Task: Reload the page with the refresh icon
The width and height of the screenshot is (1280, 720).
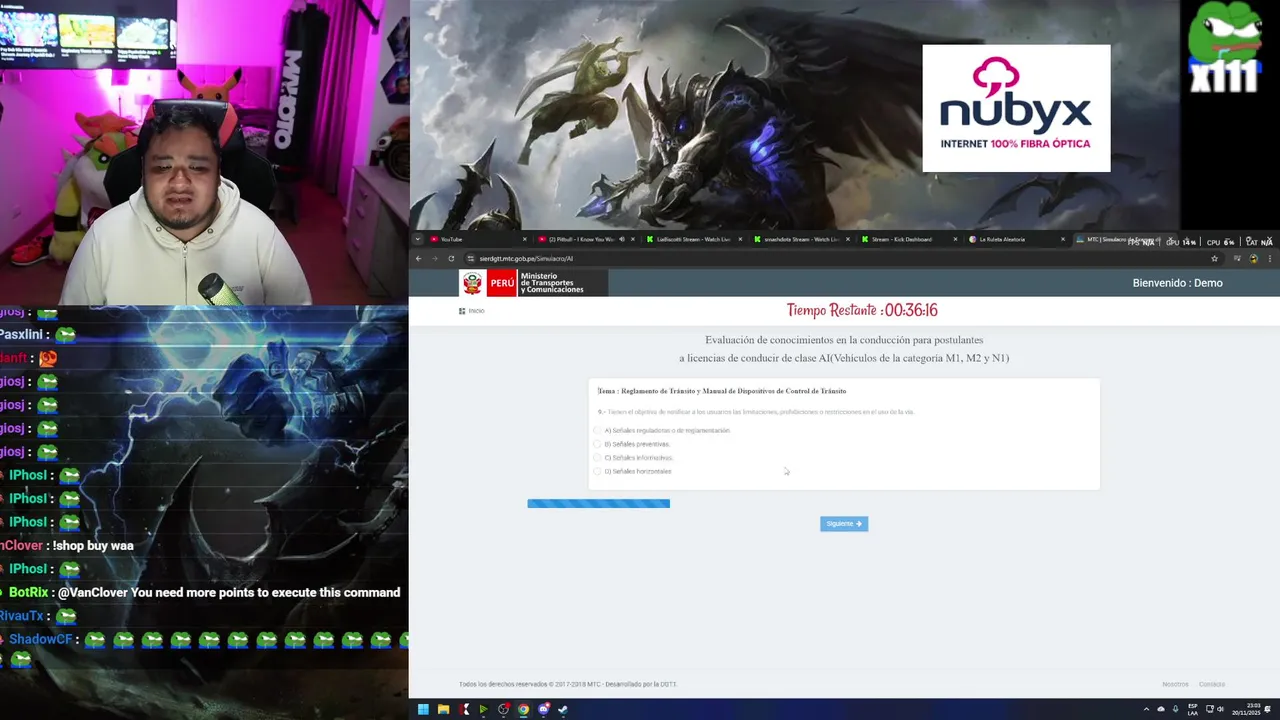Action: point(451,259)
